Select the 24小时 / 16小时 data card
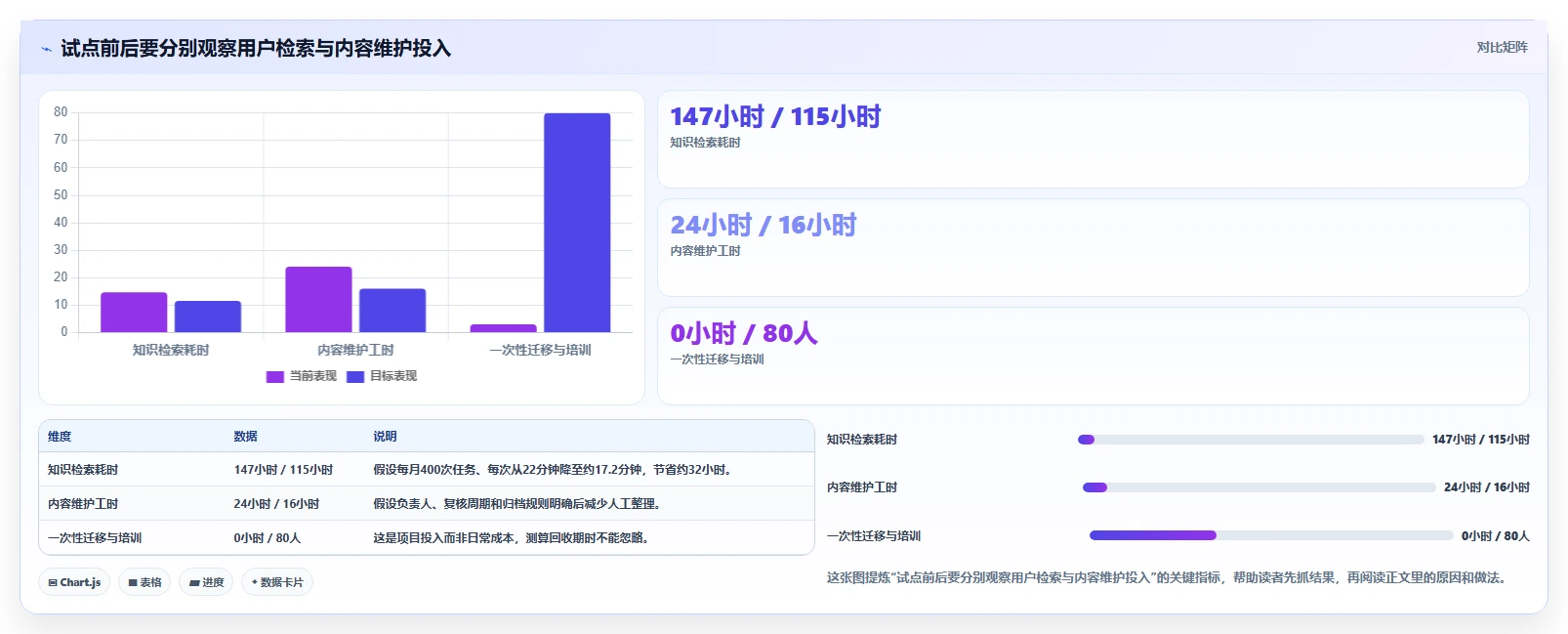Screen dimensions: 1568x634 pyautogui.click(x=1093, y=248)
